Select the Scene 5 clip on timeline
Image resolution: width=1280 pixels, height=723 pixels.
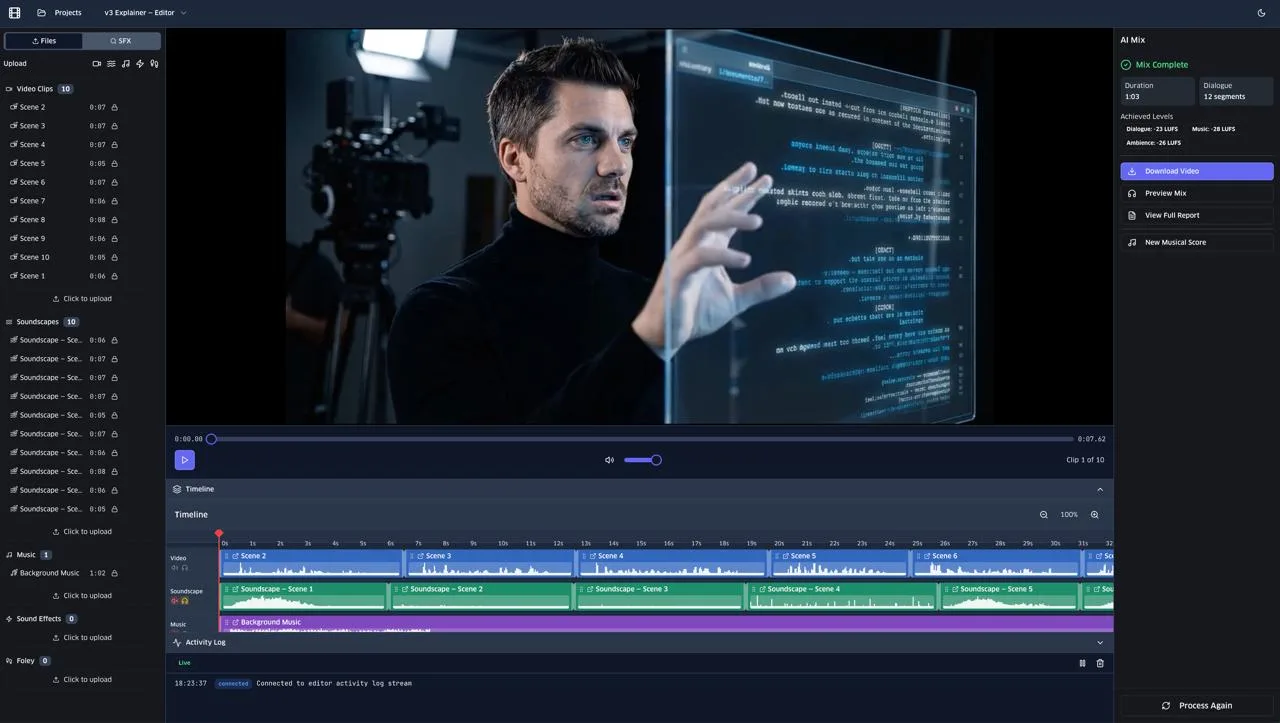pos(839,564)
